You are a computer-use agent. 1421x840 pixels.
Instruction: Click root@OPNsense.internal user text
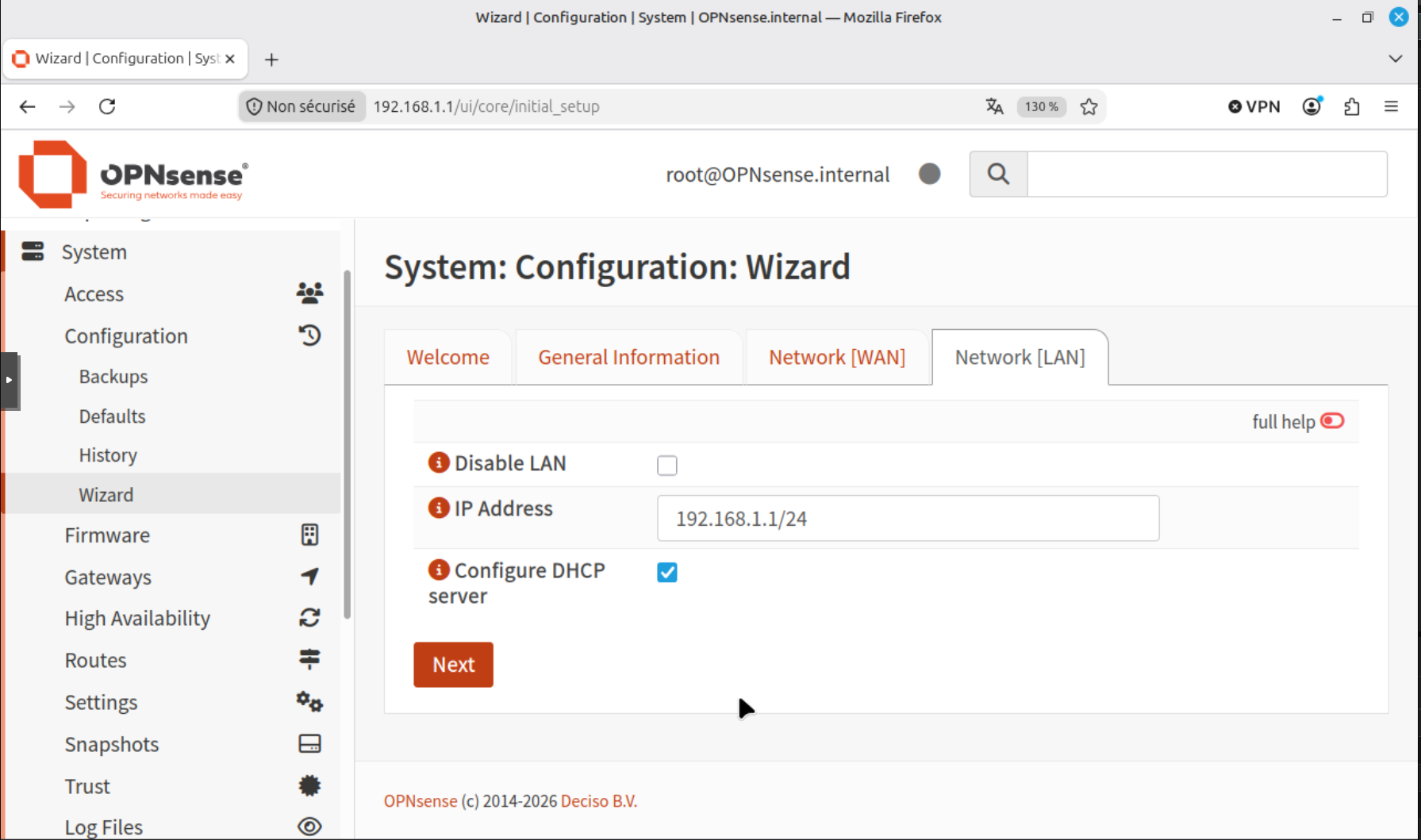(x=778, y=174)
